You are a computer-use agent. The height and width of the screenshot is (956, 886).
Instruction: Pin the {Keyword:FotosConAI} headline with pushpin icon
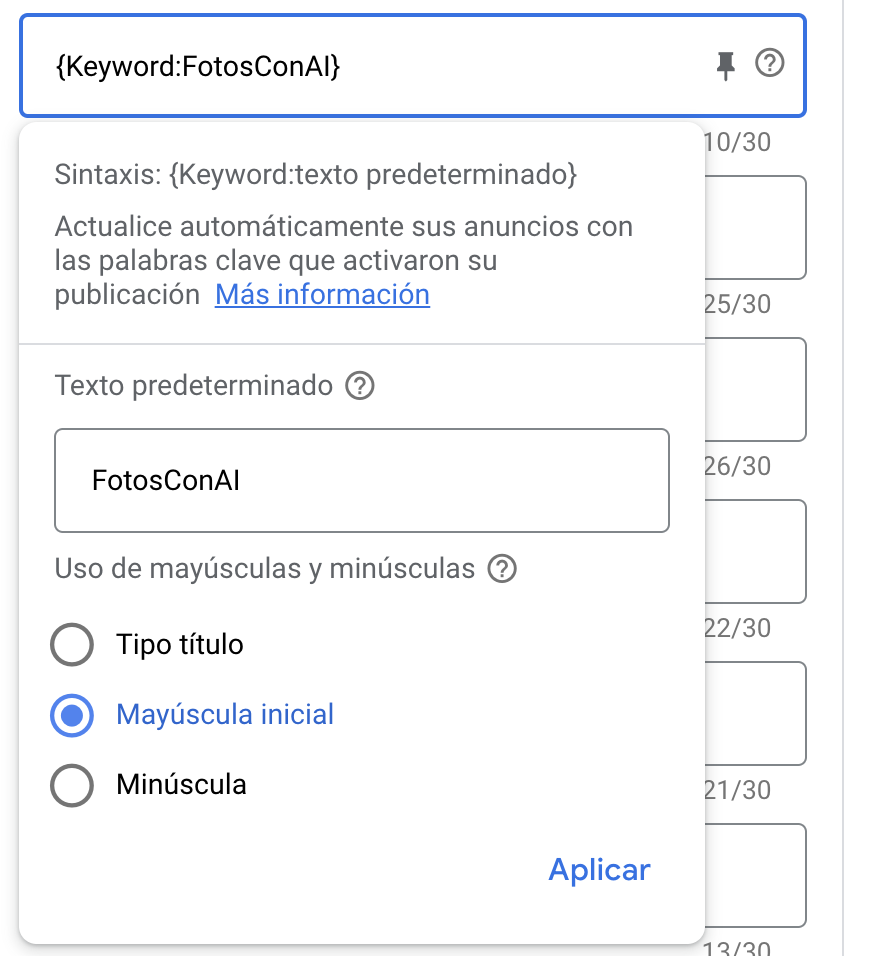[x=725, y=66]
